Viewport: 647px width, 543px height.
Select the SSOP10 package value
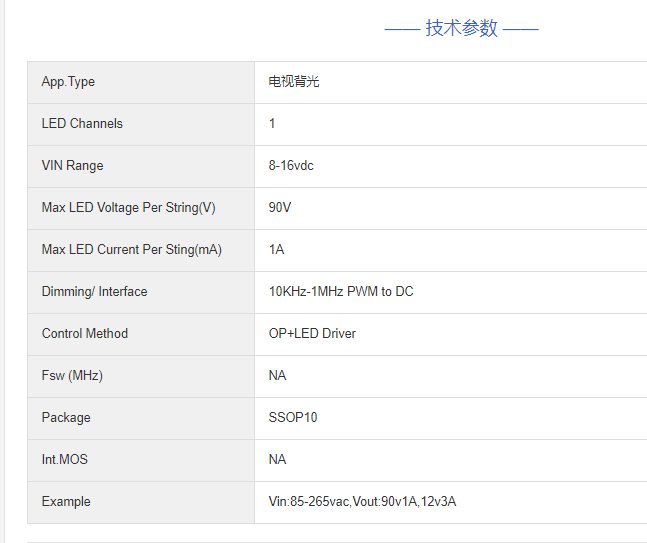point(293,418)
